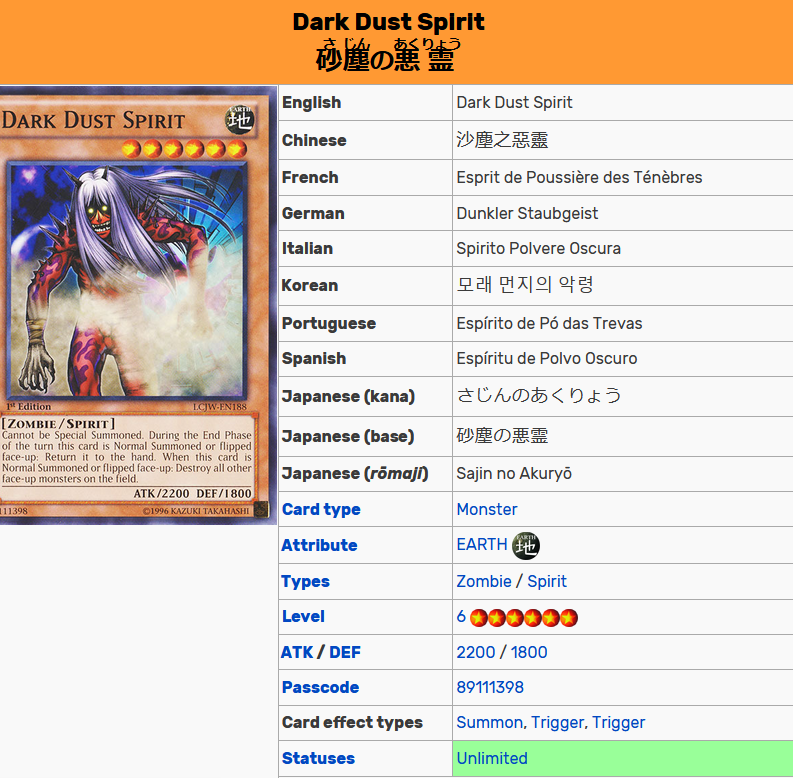
Task: Select the Korean name 모래 먼지의 악령
Action: [x=525, y=285]
